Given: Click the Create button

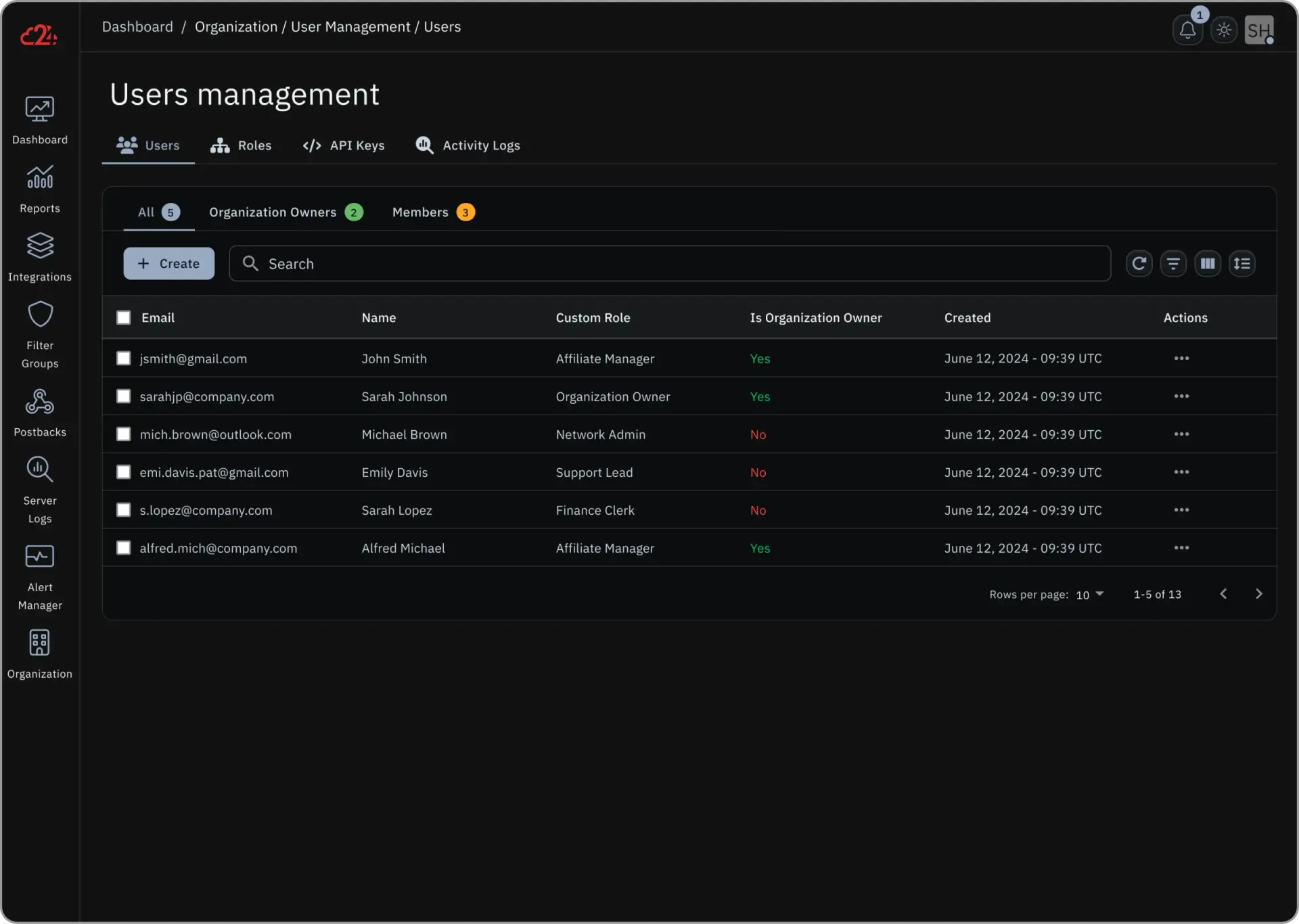Looking at the screenshot, I should point(168,263).
